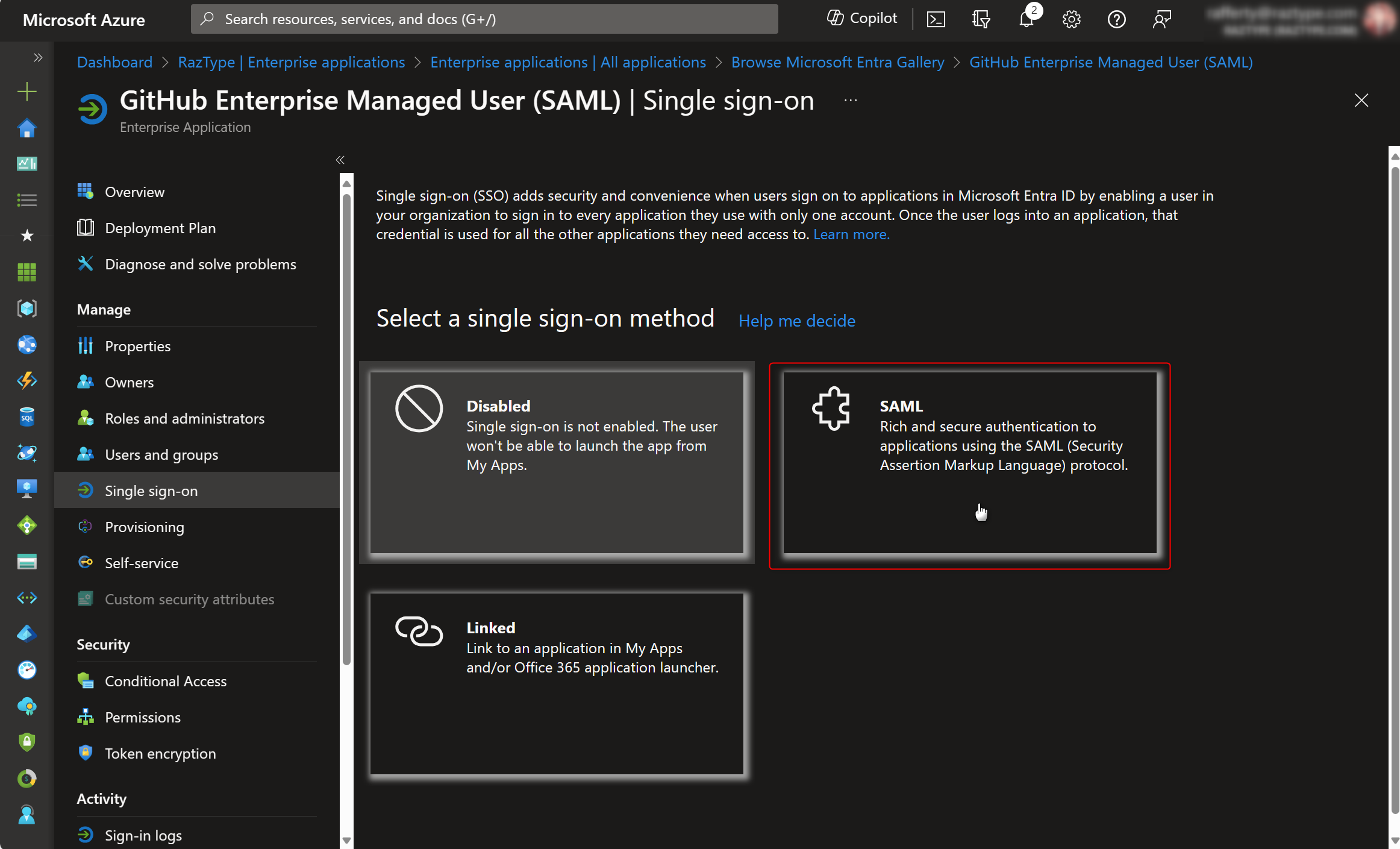Open Provisioning in the Manage menu
Image resolution: width=1400 pixels, height=849 pixels.
point(145,527)
